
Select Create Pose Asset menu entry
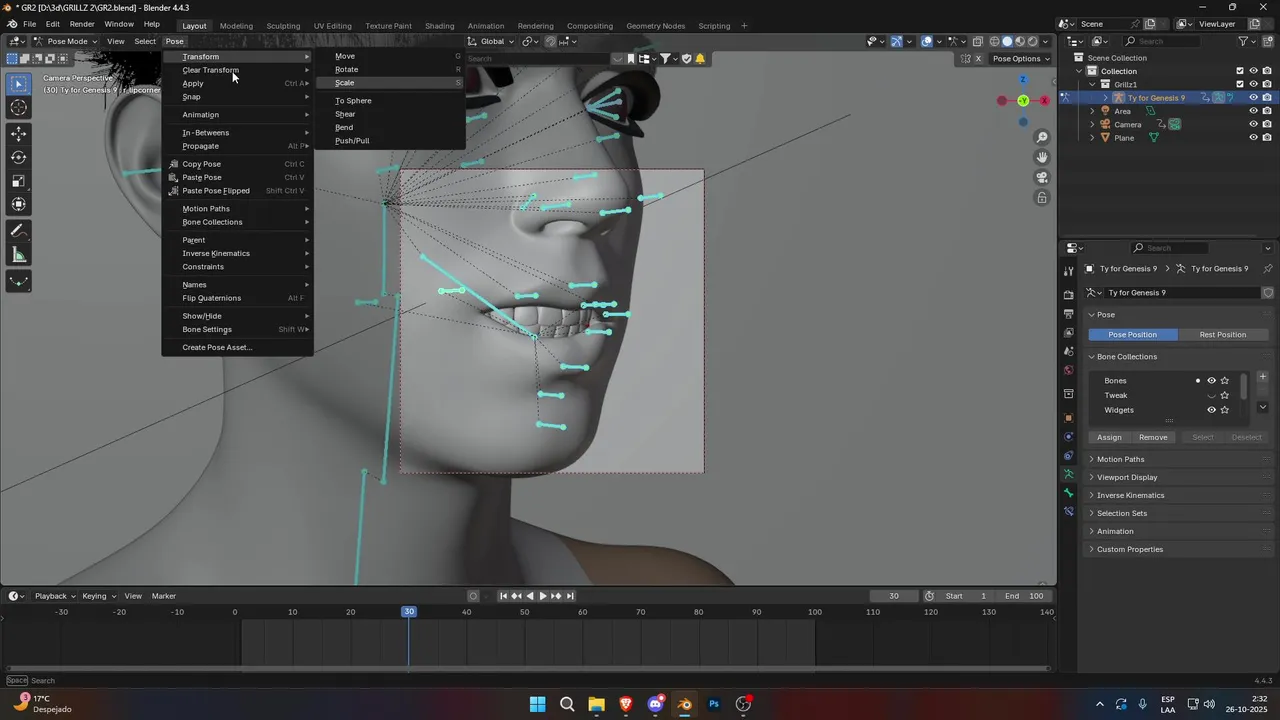click(238, 347)
